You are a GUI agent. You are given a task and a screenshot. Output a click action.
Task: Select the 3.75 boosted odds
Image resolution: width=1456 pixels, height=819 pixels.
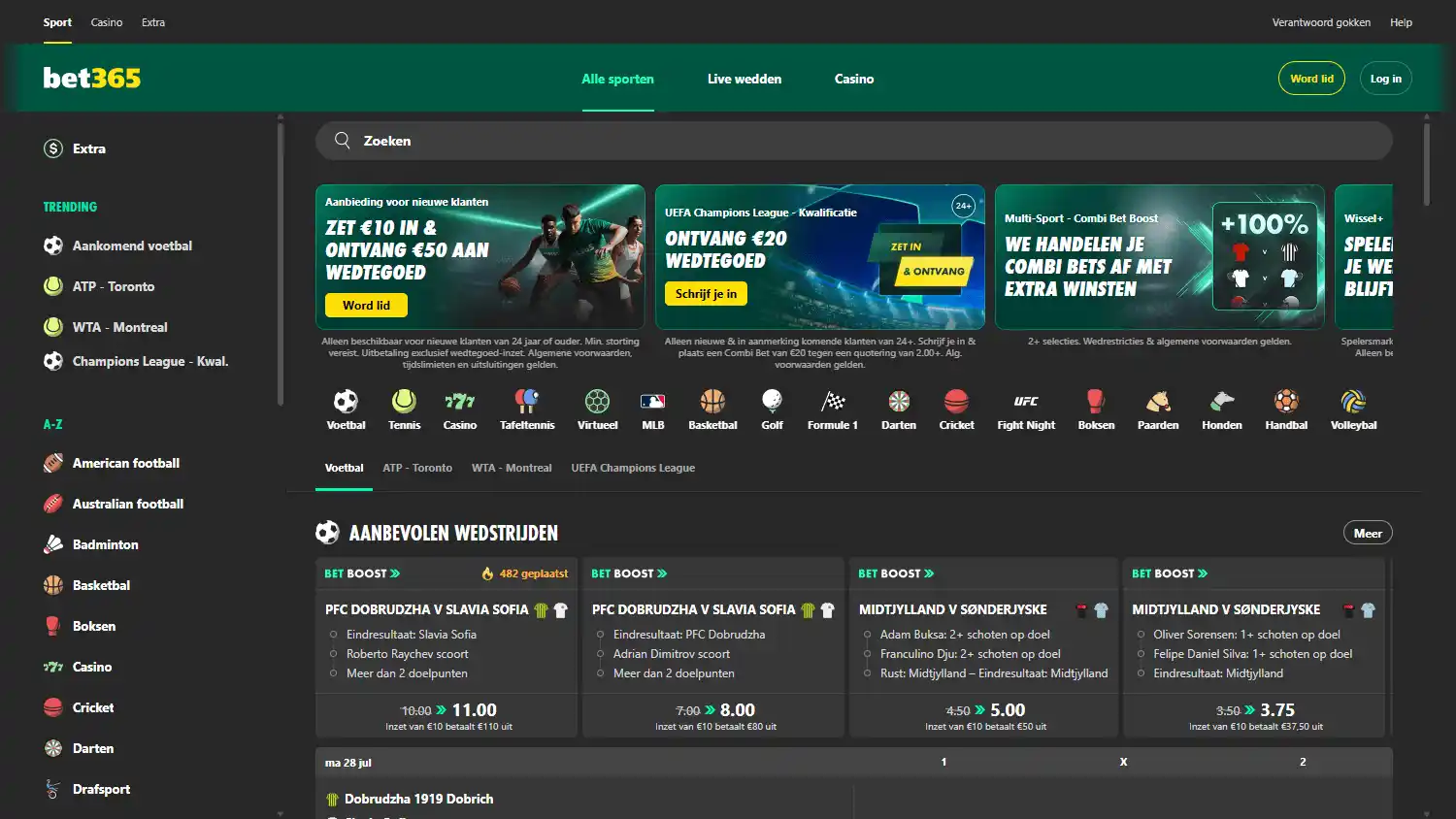[1277, 710]
